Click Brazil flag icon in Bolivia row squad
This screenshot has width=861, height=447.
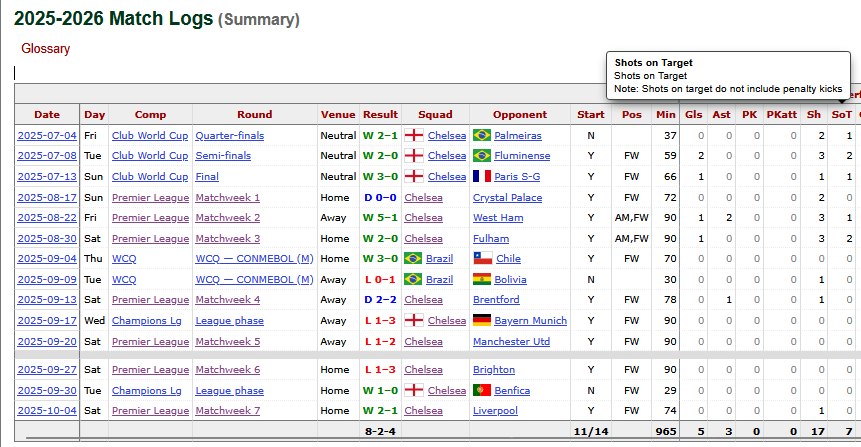(x=413, y=279)
